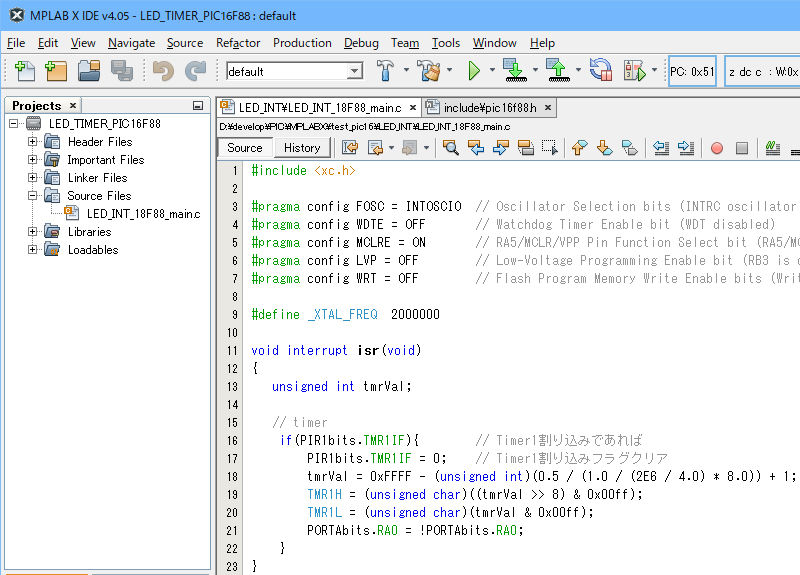Toggle Bookmark icon in editor toolbar
The image size is (800, 575).
point(630,148)
